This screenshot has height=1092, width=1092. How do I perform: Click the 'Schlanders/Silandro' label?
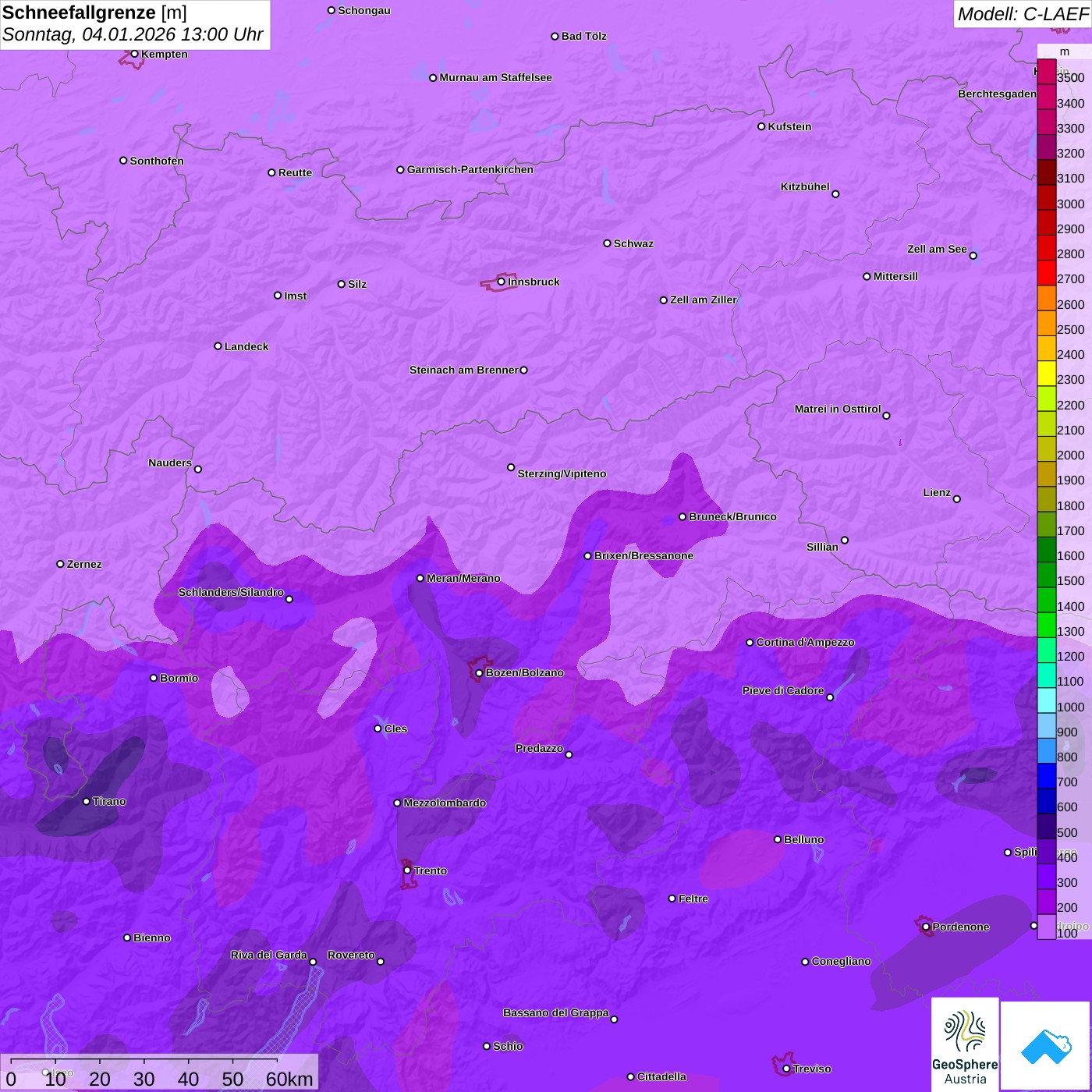coord(231,592)
